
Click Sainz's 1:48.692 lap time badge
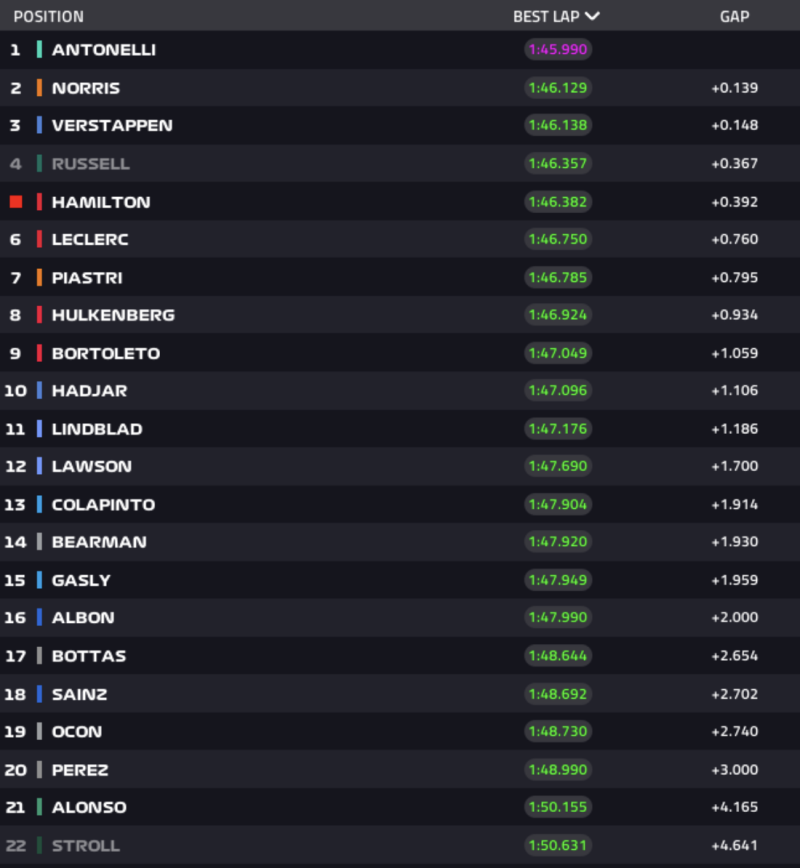[558, 694]
